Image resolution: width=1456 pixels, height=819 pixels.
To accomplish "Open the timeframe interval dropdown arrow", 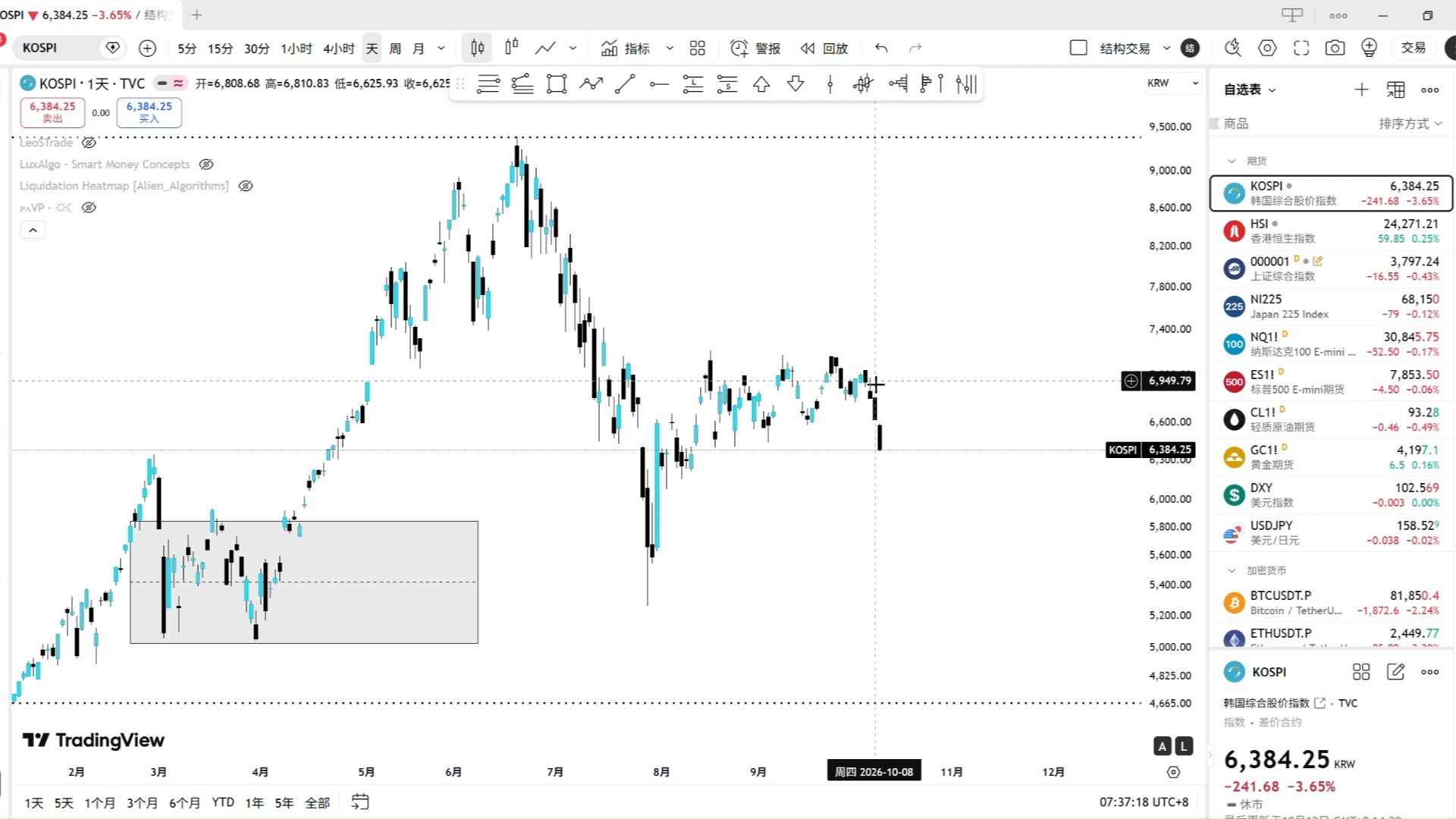I will [441, 49].
